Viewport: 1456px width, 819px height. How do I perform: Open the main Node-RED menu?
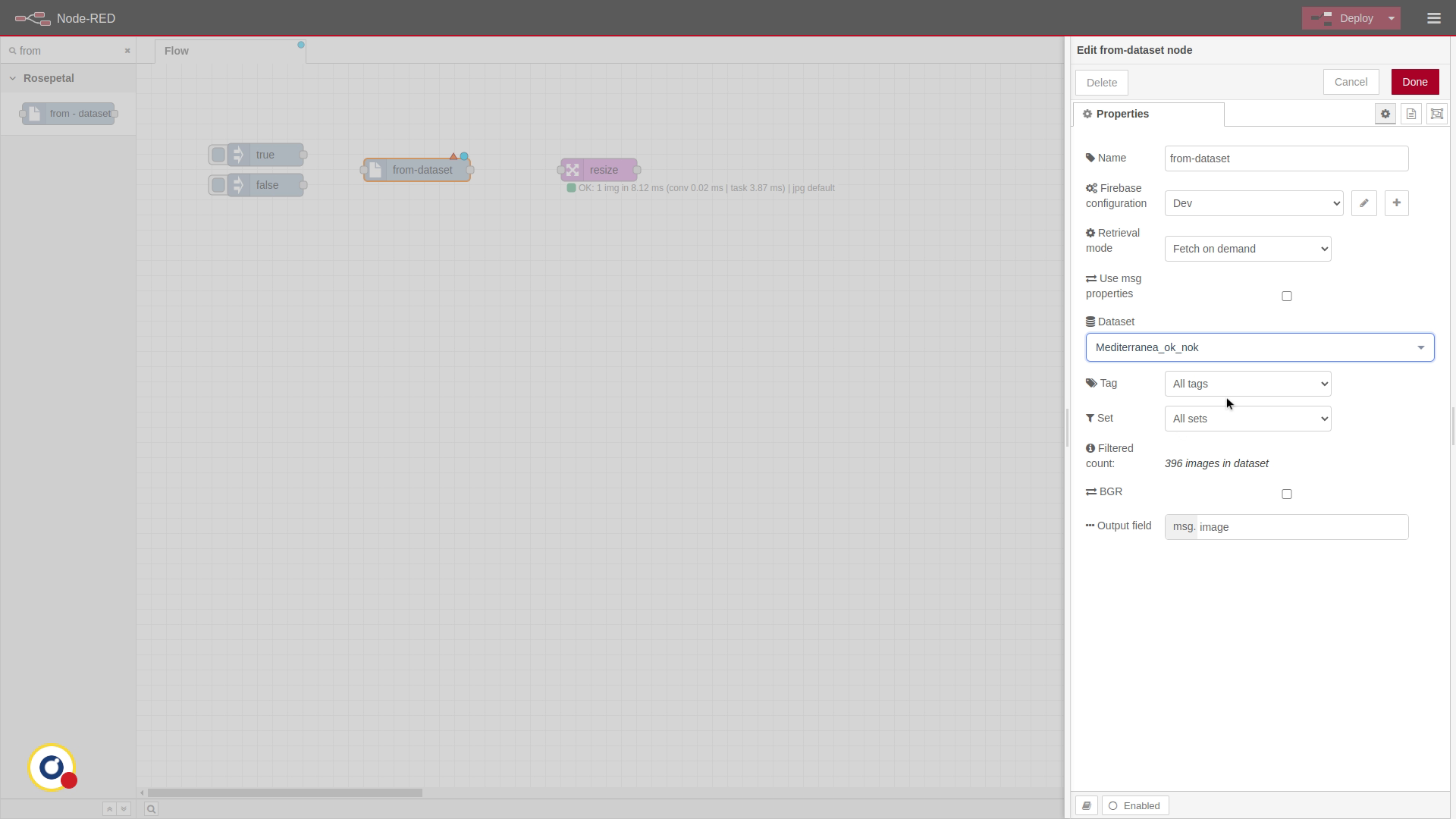(1433, 18)
